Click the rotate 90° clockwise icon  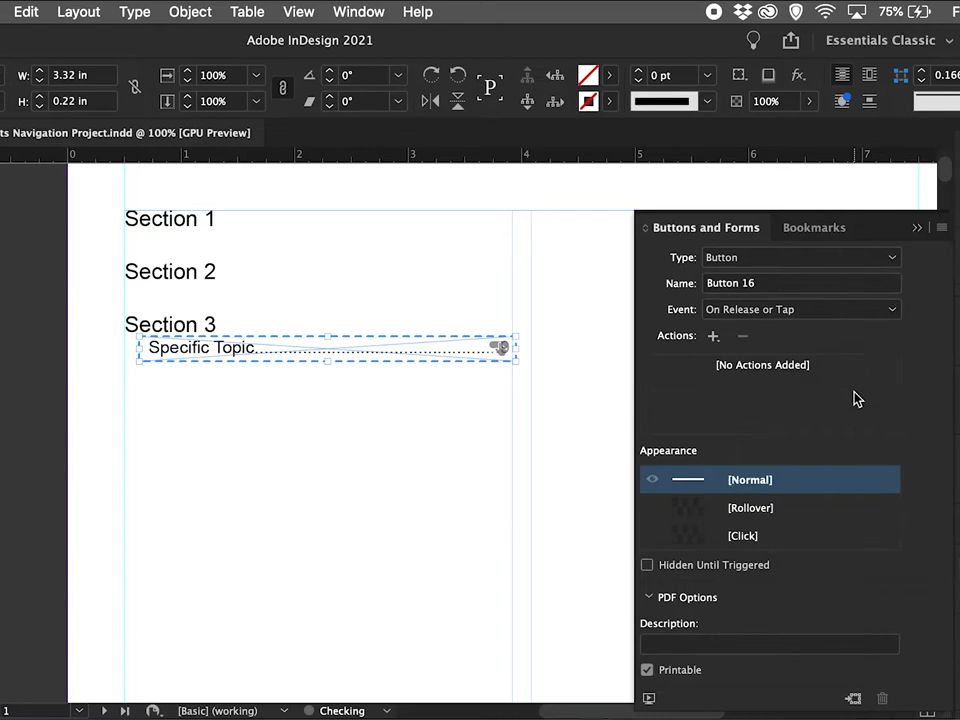431,75
